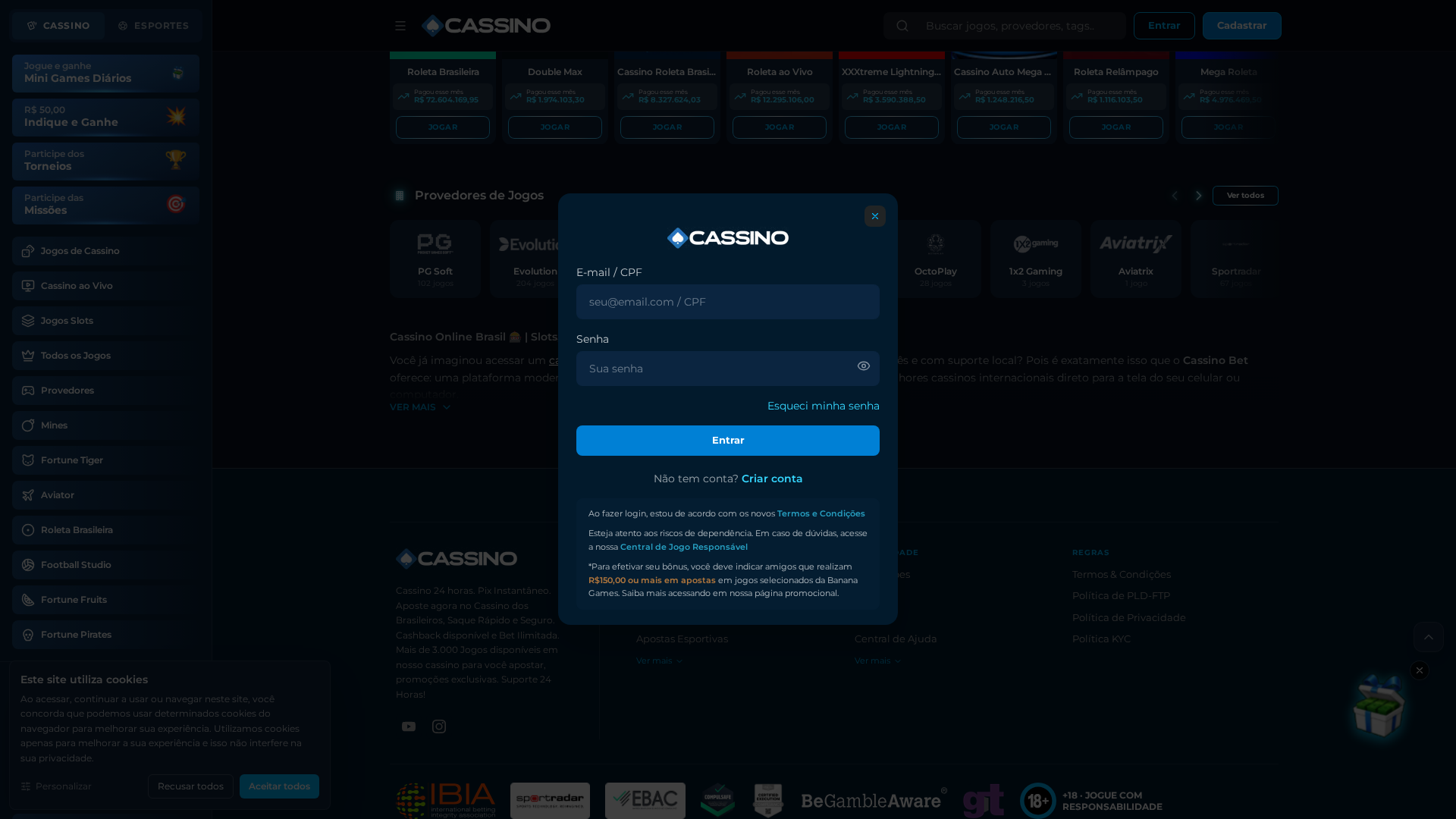This screenshot has height=819, width=1456.
Task: Open the OctoPlay provider card
Action: point(936,259)
